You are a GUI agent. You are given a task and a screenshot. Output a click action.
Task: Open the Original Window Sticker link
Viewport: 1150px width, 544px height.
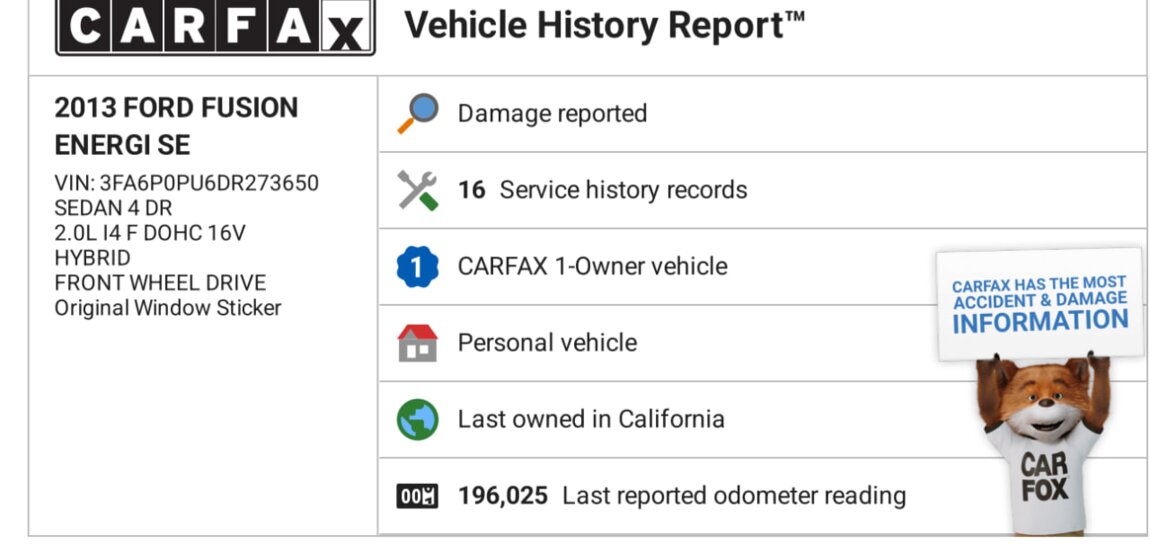[168, 308]
